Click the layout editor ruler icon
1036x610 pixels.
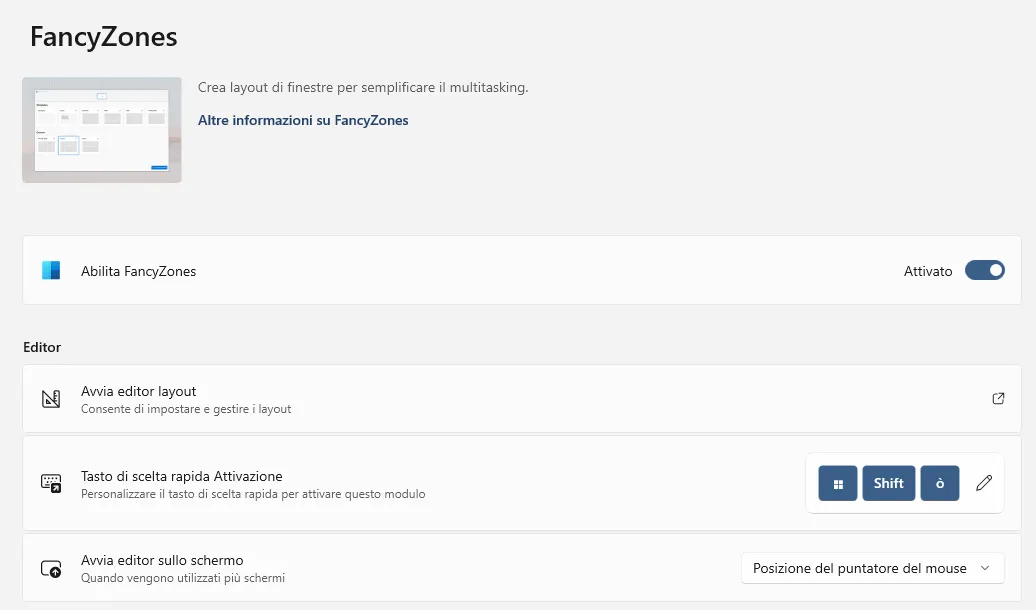point(51,399)
